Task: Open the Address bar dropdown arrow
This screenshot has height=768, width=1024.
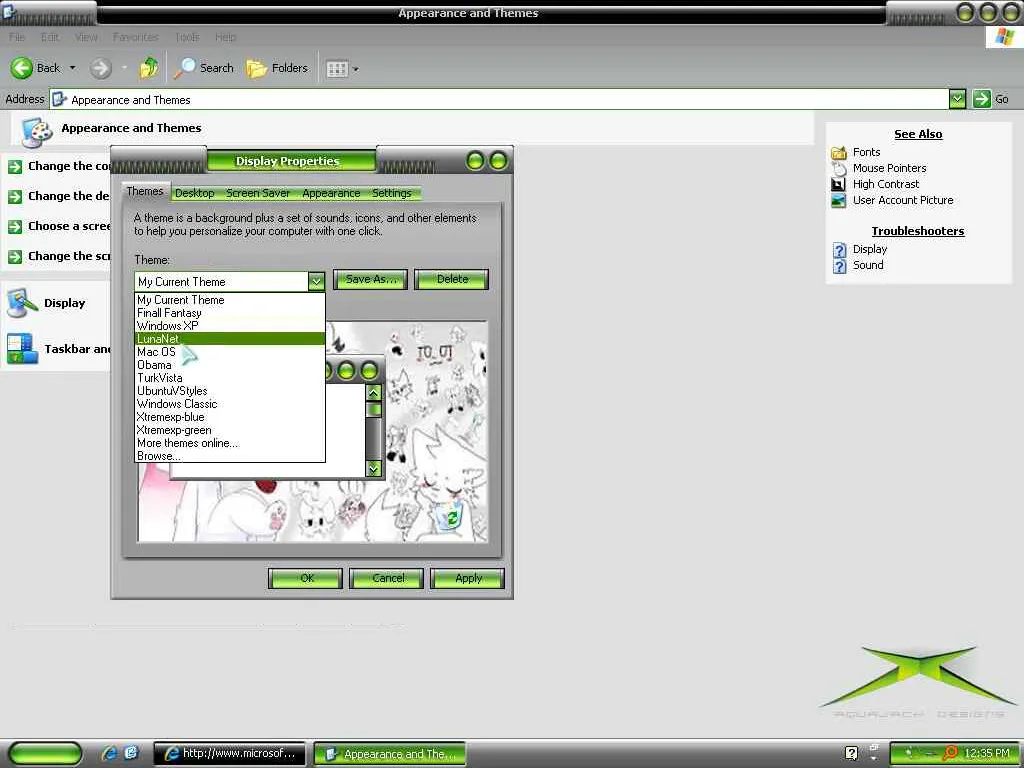Action: pyautogui.click(x=957, y=99)
